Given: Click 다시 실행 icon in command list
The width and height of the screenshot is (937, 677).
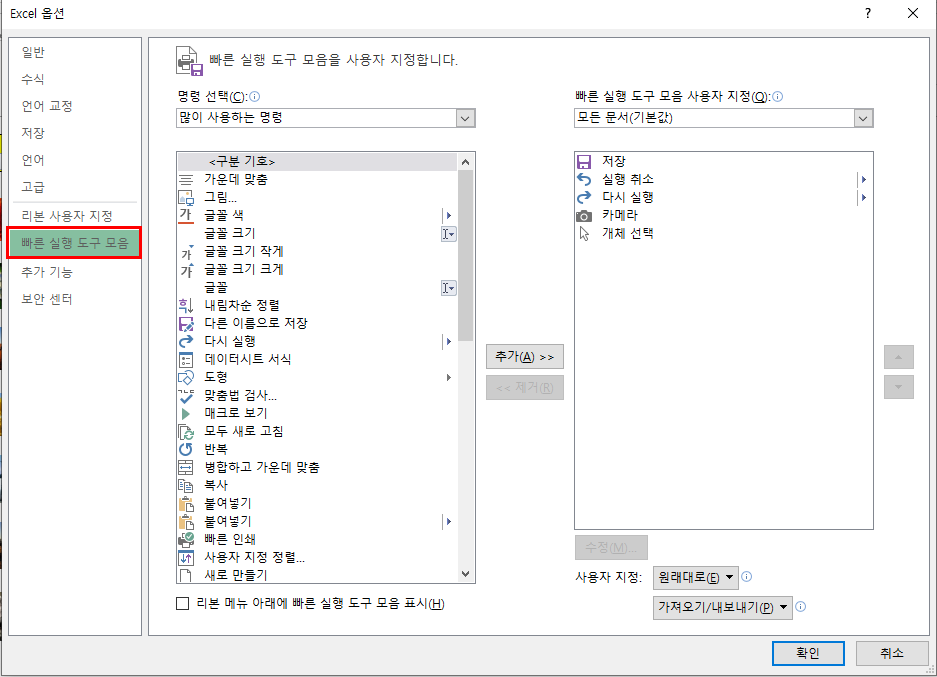Looking at the screenshot, I should pos(186,341).
